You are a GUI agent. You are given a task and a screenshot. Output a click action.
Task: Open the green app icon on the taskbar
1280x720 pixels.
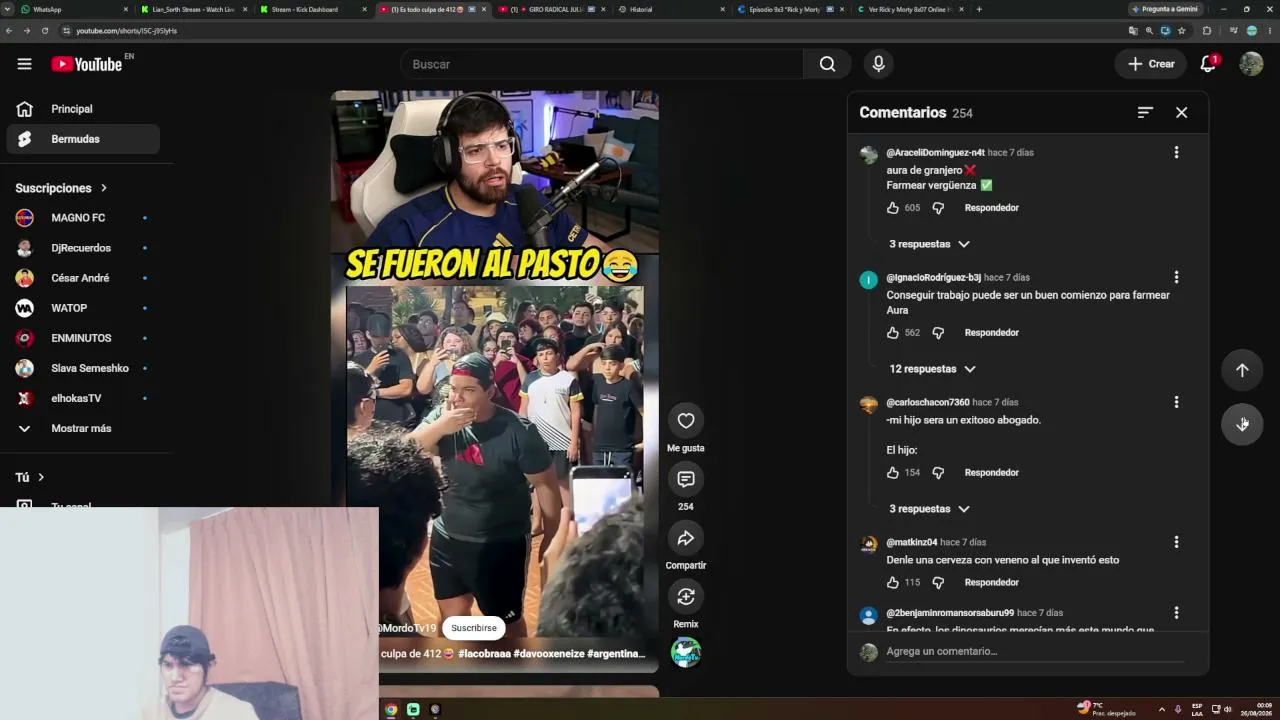(x=413, y=709)
